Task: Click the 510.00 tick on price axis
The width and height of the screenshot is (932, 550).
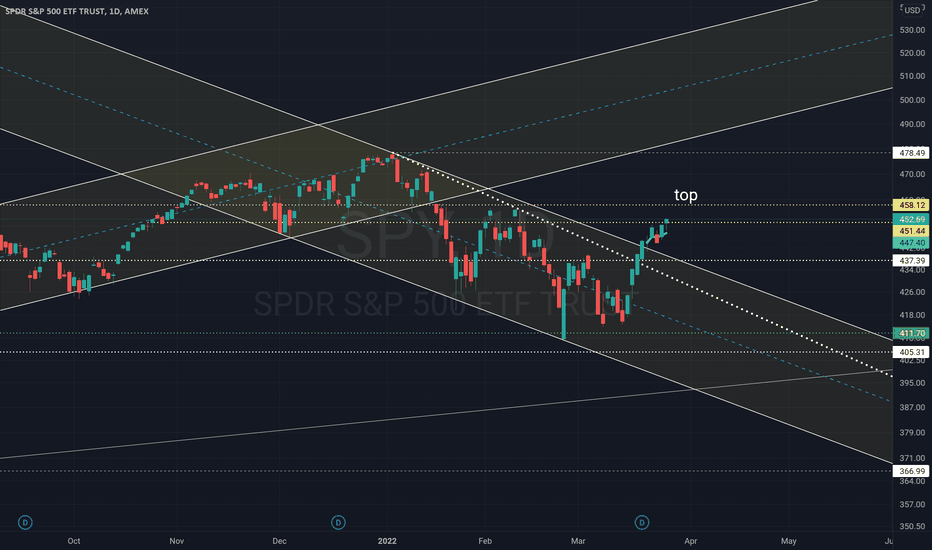Action: 912,76
